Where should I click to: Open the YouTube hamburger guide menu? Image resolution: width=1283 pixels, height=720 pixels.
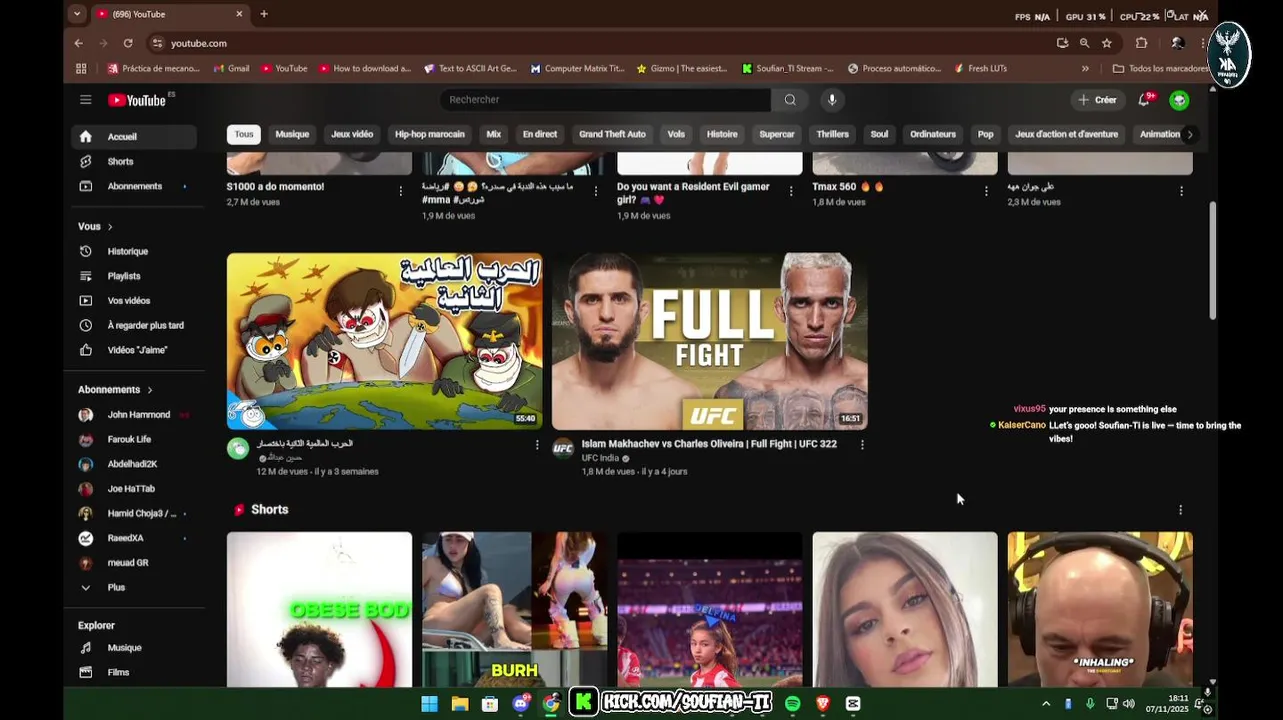(86, 100)
